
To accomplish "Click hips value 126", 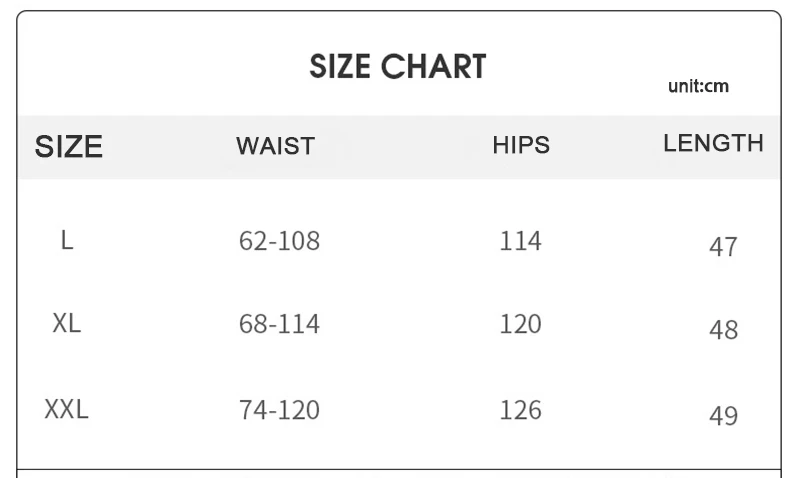I will (520, 410).
